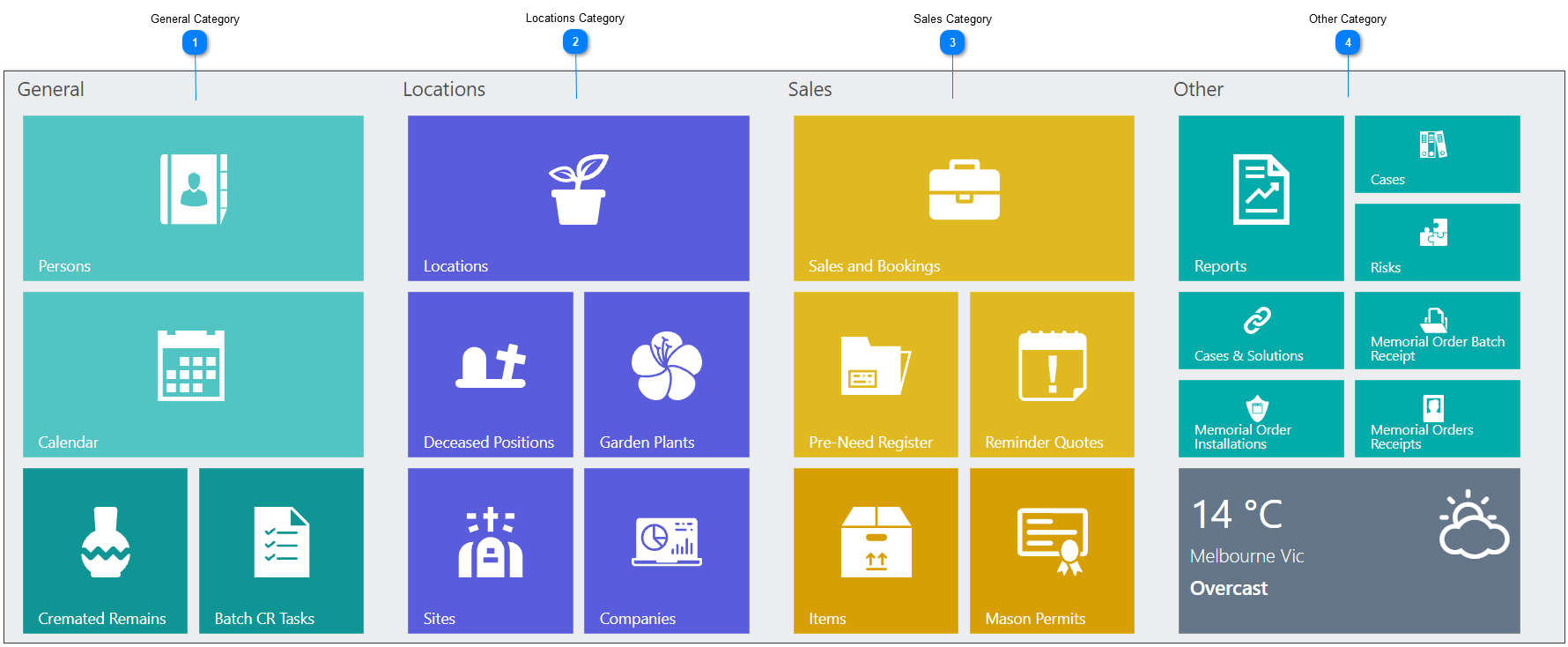Click the Reports chart document icon
The height and width of the screenshot is (647, 1568).
pyautogui.click(x=1261, y=190)
